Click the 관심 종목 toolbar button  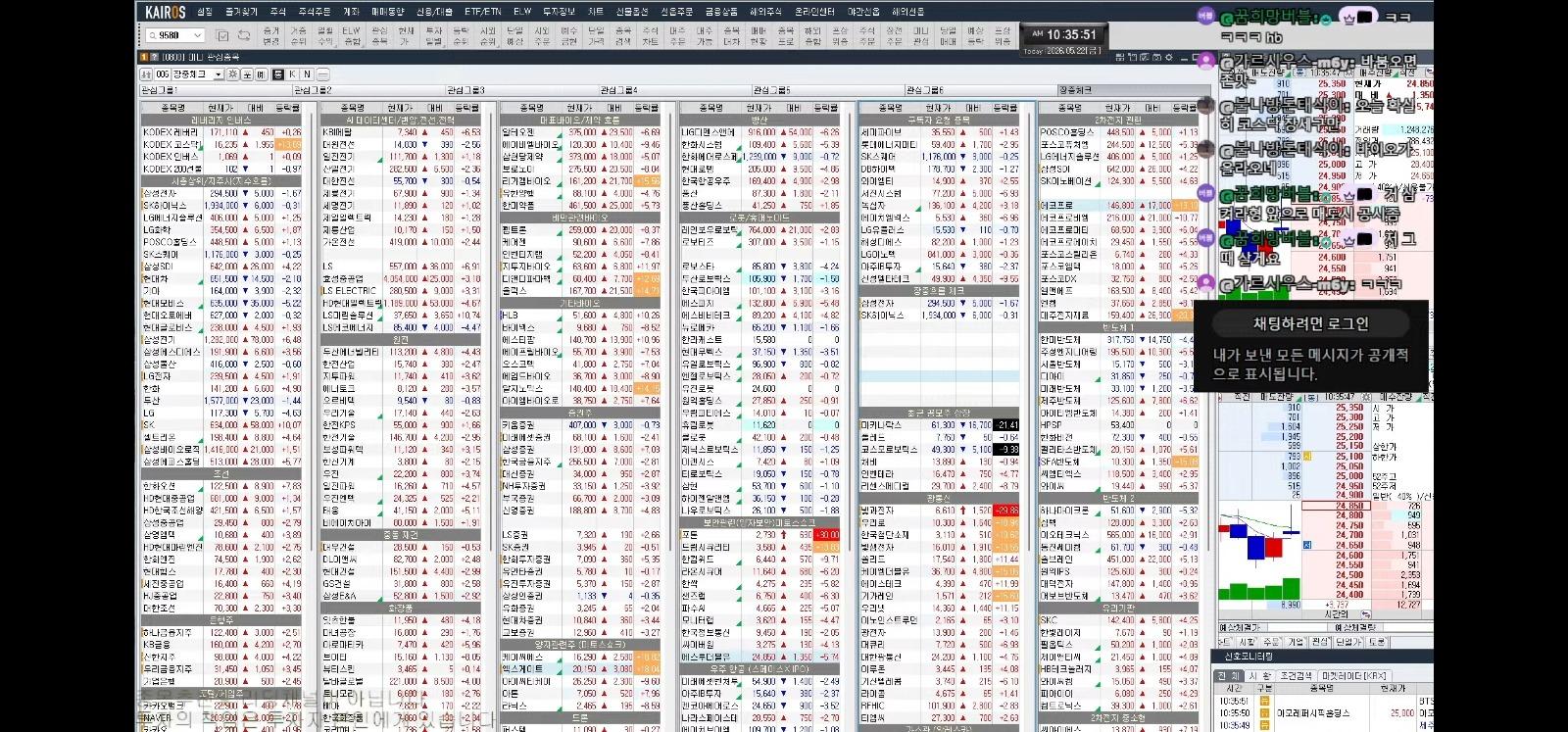379,36
